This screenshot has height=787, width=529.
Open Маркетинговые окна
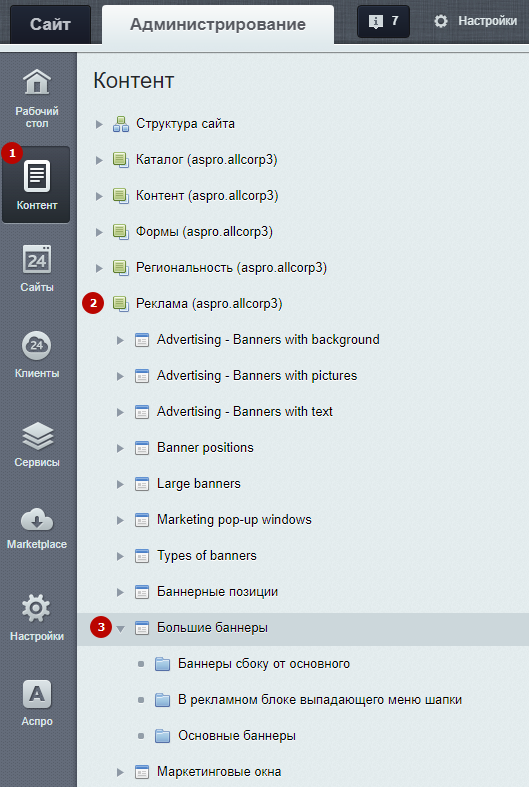219,771
